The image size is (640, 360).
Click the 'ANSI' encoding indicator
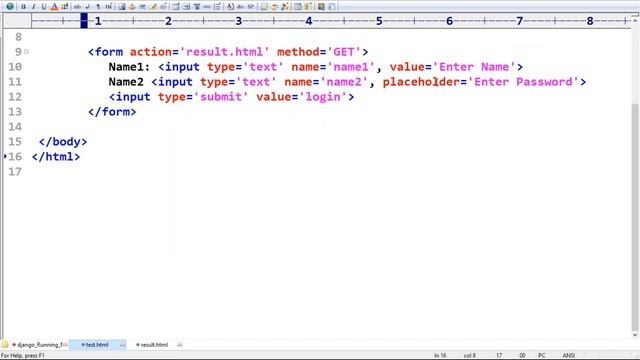[x=569, y=356]
